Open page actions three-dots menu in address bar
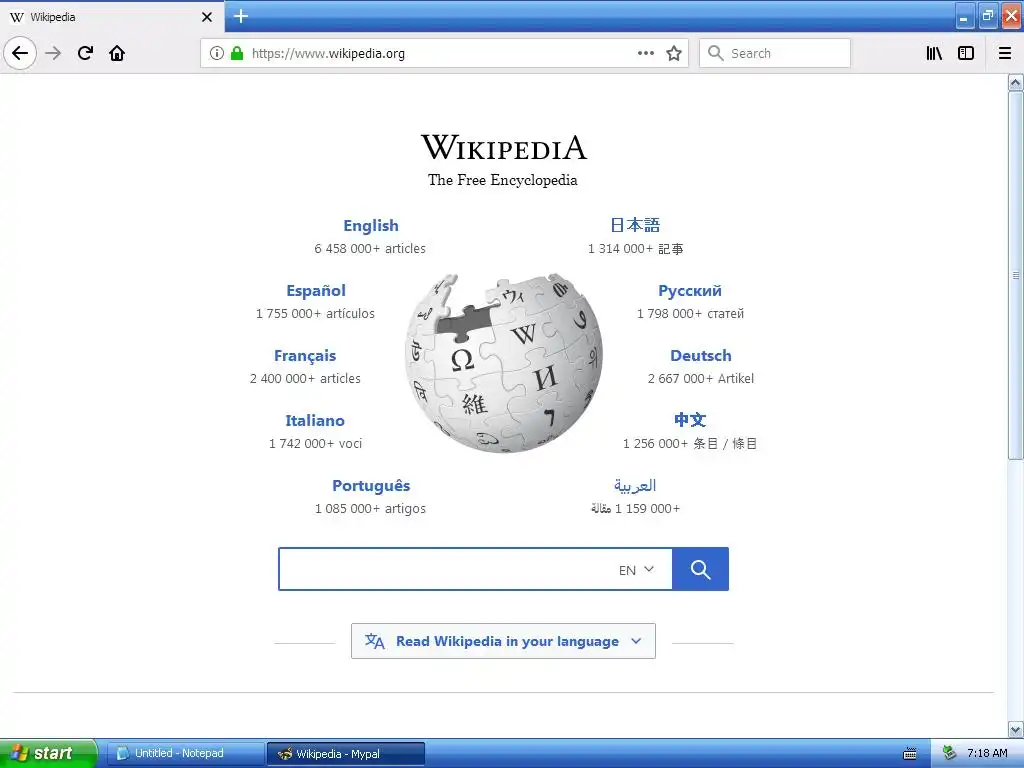This screenshot has height=768, width=1024. [x=646, y=53]
